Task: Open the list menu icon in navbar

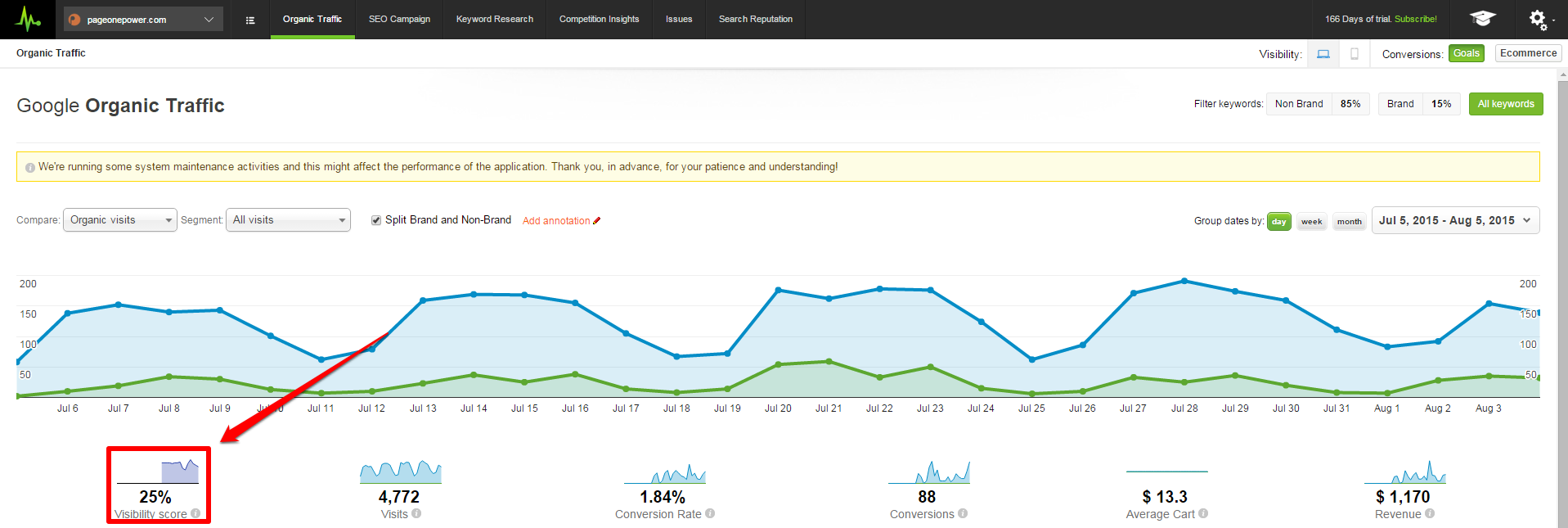Action: pyautogui.click(x=250, y=20)
